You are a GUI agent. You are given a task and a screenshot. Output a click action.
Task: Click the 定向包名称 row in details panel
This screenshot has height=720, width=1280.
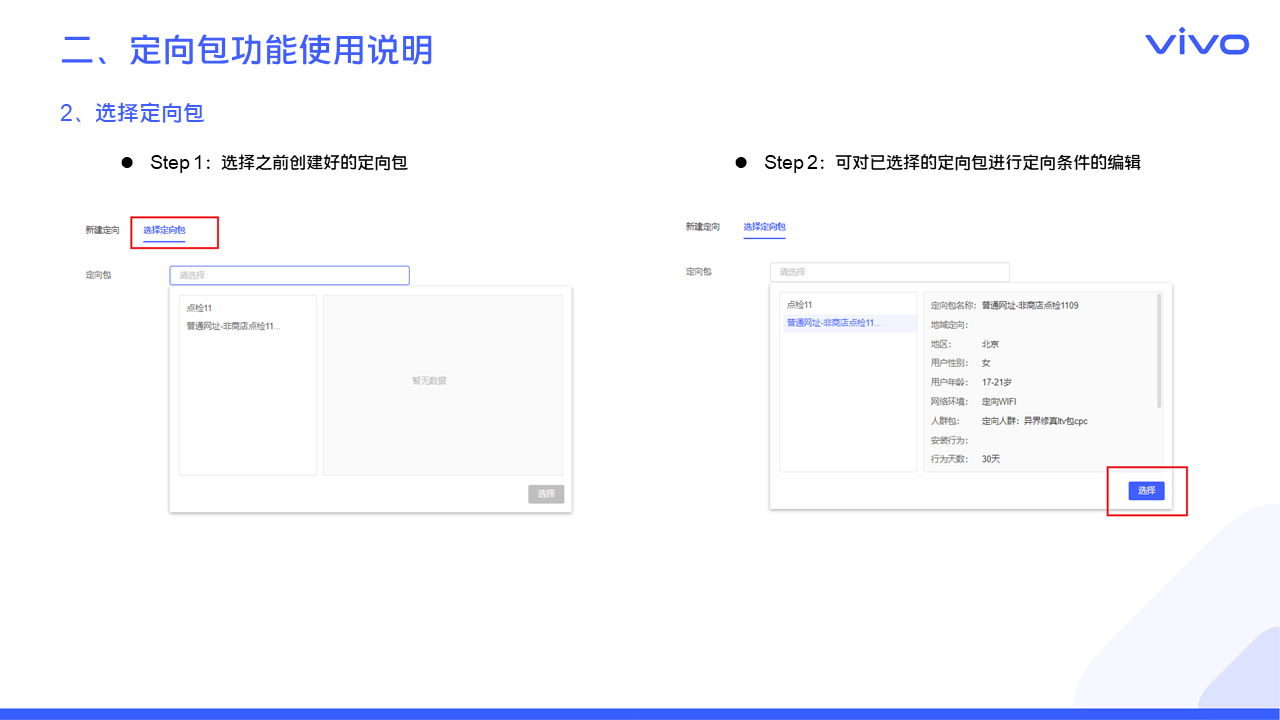[1004, 305]
